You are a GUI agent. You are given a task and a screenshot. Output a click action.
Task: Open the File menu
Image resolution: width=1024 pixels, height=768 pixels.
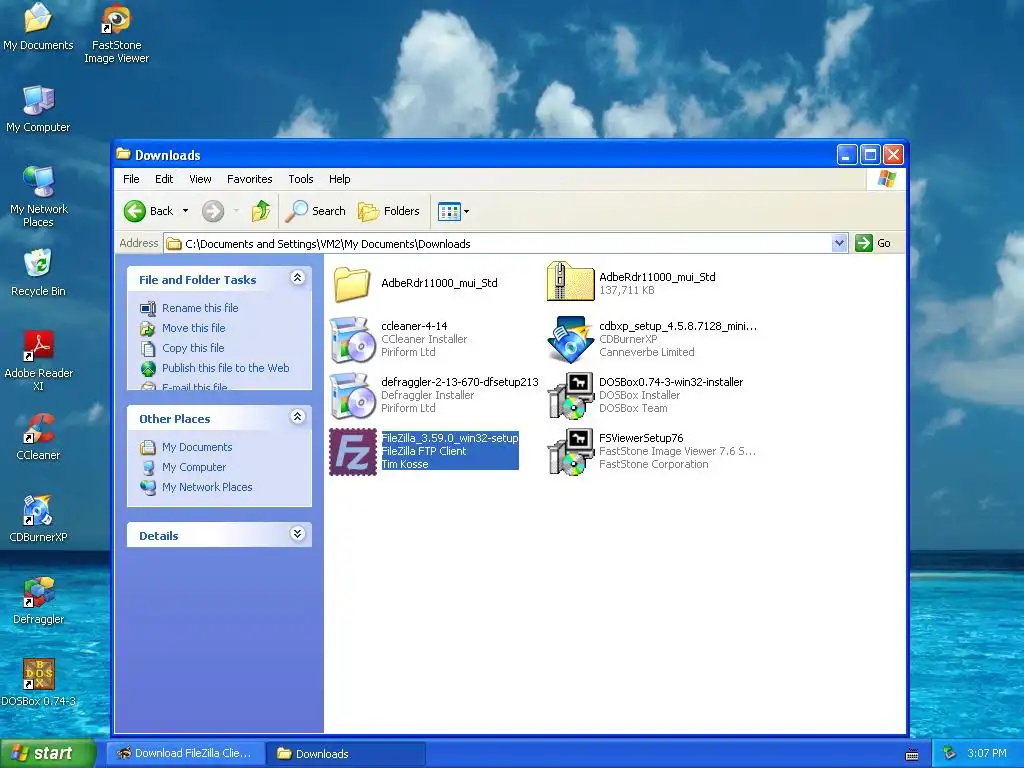(131, 179)
